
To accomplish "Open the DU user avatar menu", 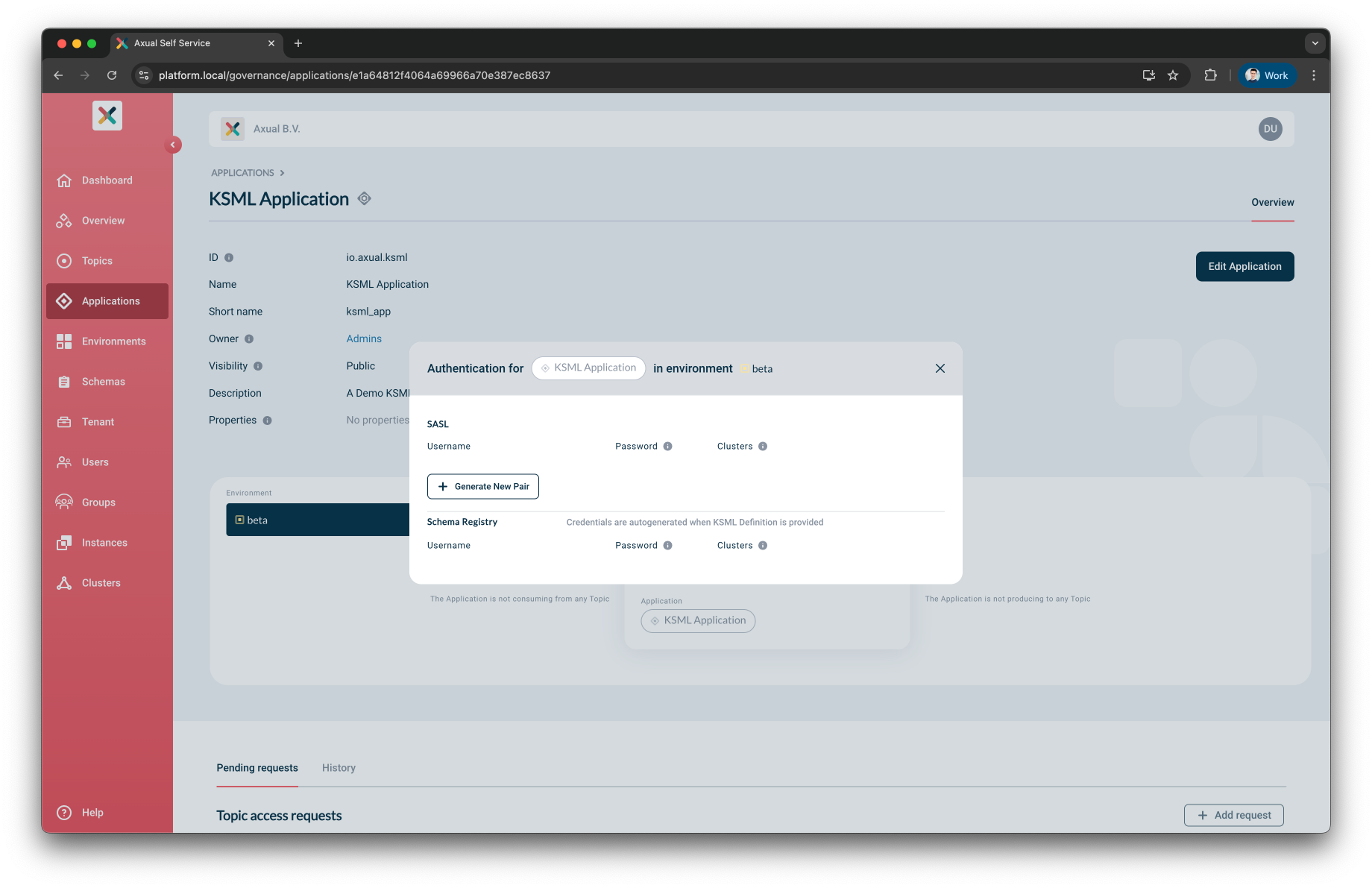I will [x=1270, y=129].
